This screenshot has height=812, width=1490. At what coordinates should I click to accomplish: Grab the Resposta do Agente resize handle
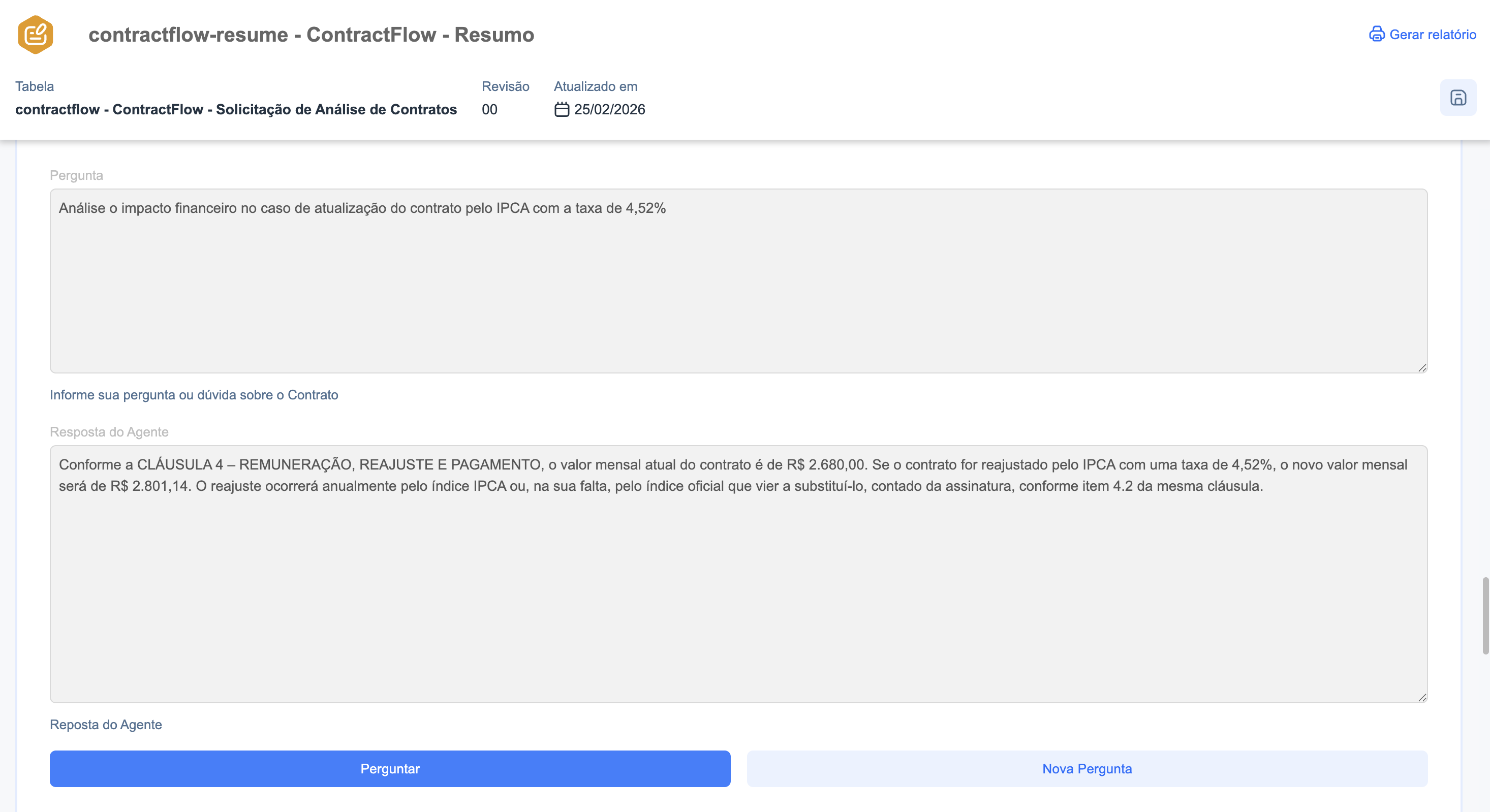pos(1422,698)
